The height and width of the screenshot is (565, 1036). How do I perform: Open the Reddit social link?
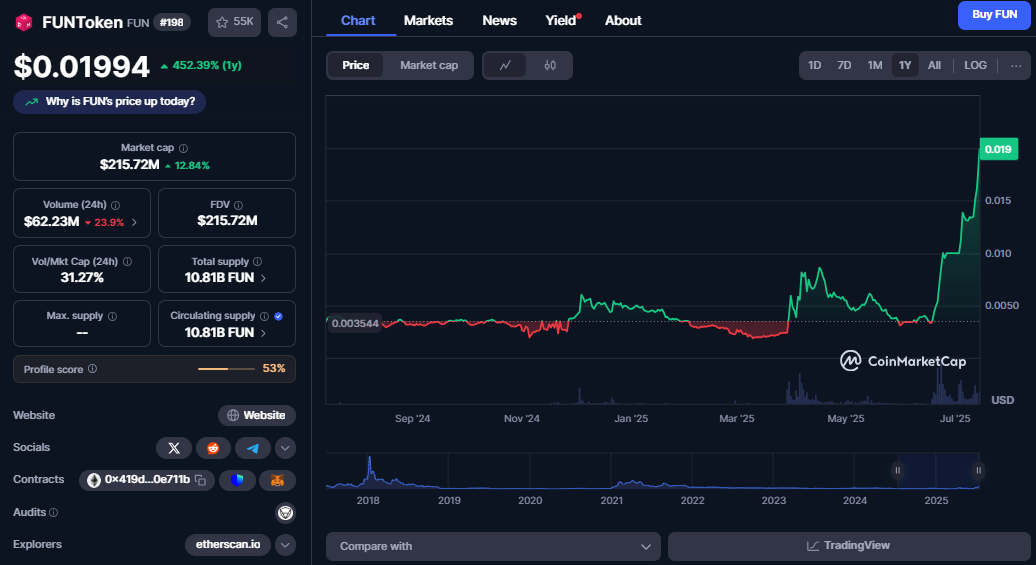click(213, 448)
